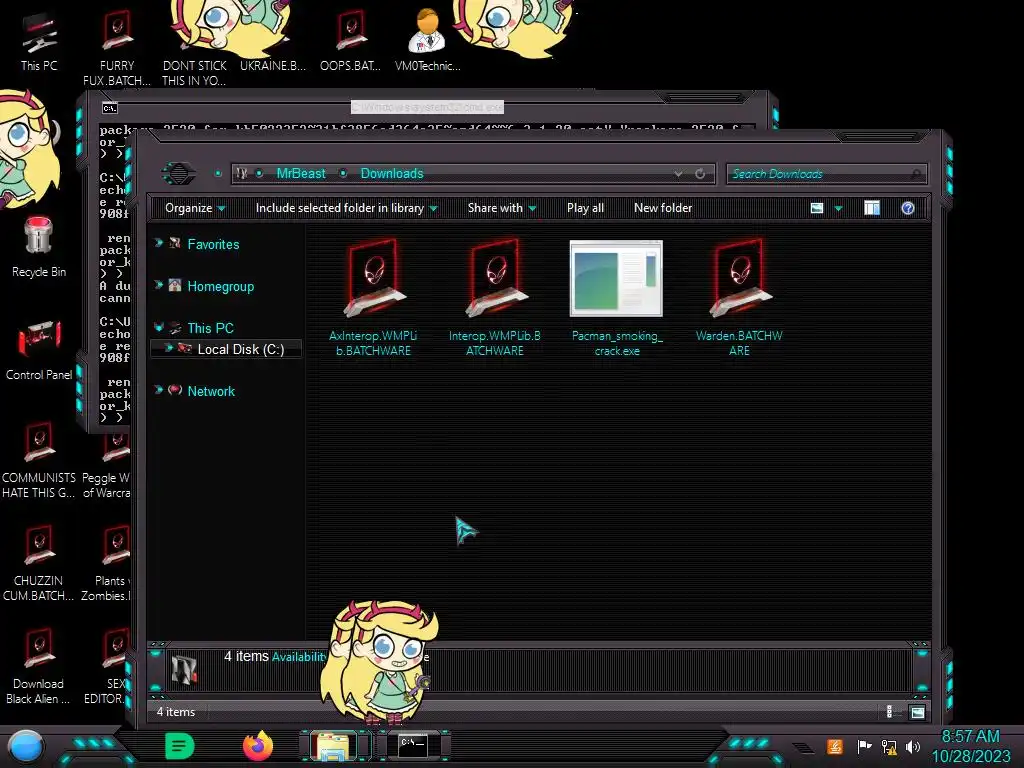This screenshot has width=1024, height=768.
Task: Open the Recycle Bin
Action: (x=39, y=247)
